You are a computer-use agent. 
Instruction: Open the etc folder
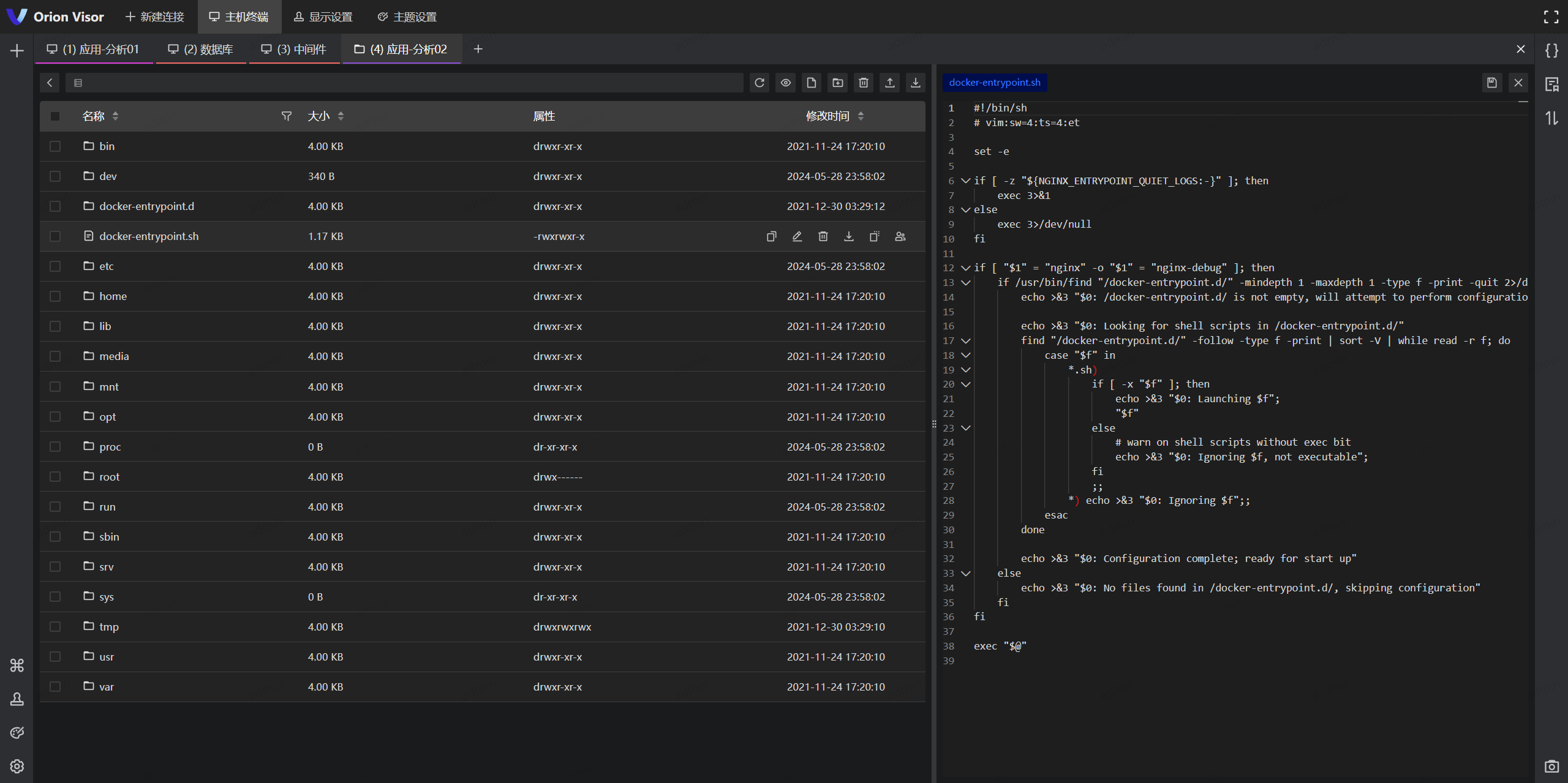point(107,266)
